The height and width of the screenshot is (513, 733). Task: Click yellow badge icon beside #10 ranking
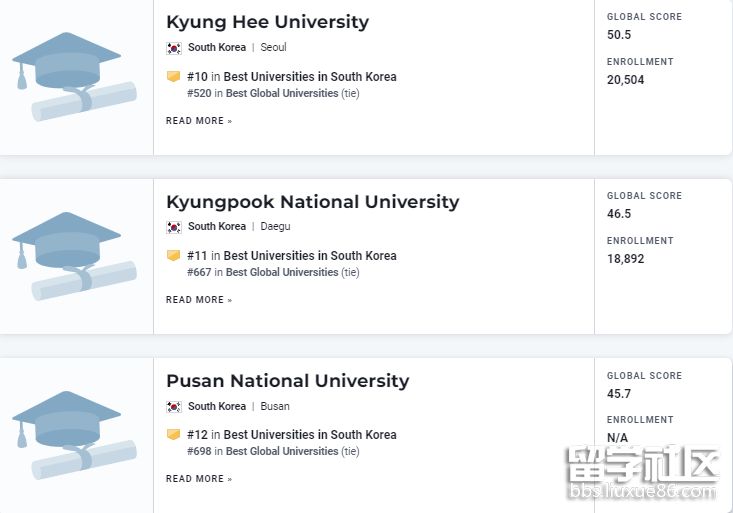pyautogui.click(x=174, y=76)
